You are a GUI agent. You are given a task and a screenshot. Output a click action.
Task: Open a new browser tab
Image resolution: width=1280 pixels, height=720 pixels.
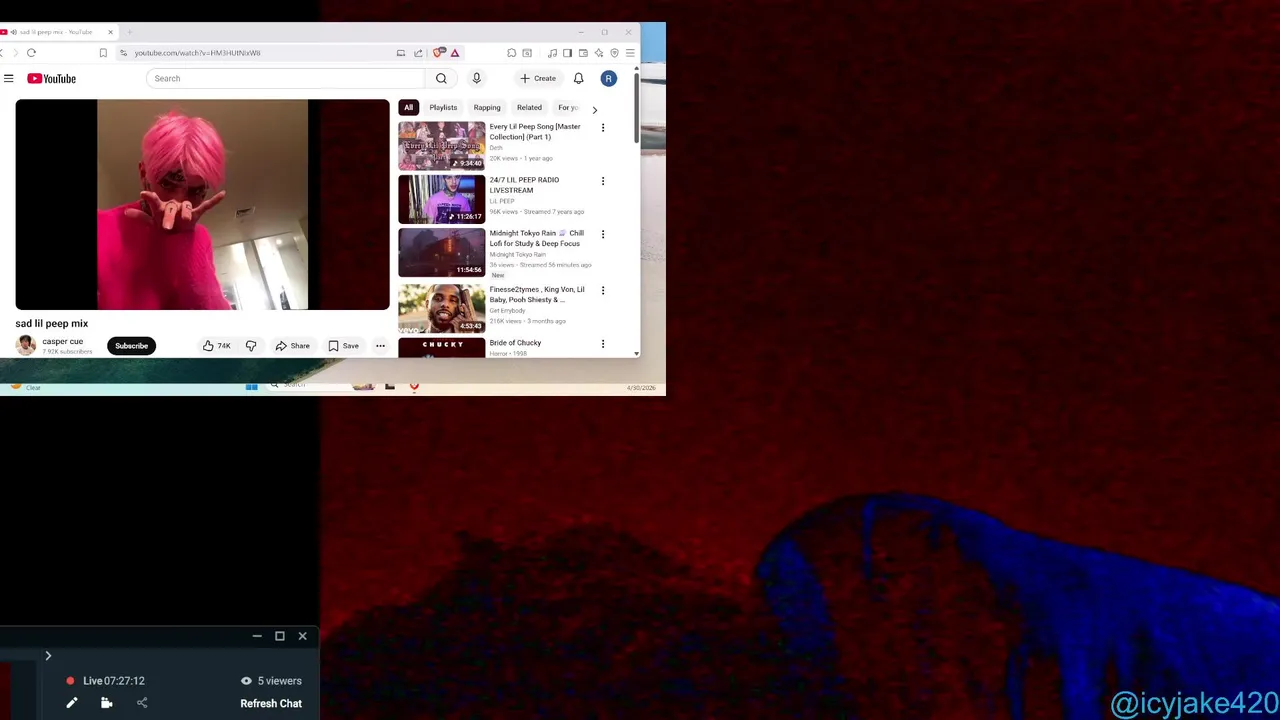130,32
